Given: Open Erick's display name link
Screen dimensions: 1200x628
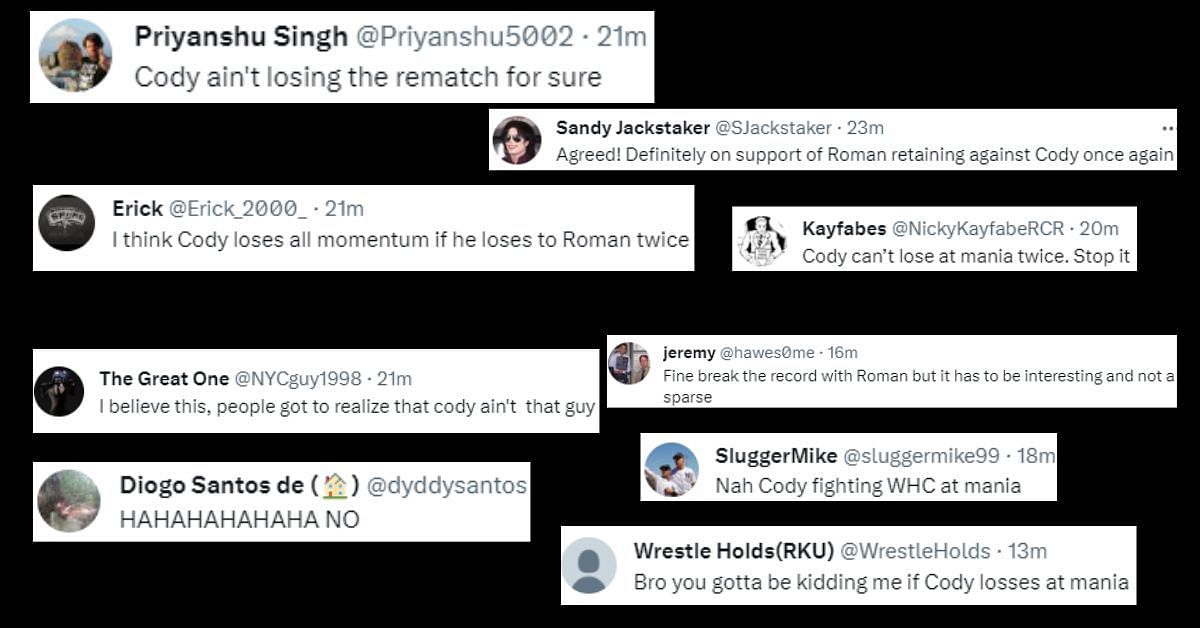Looking at the screenshot, I should [x=137, y=209].
